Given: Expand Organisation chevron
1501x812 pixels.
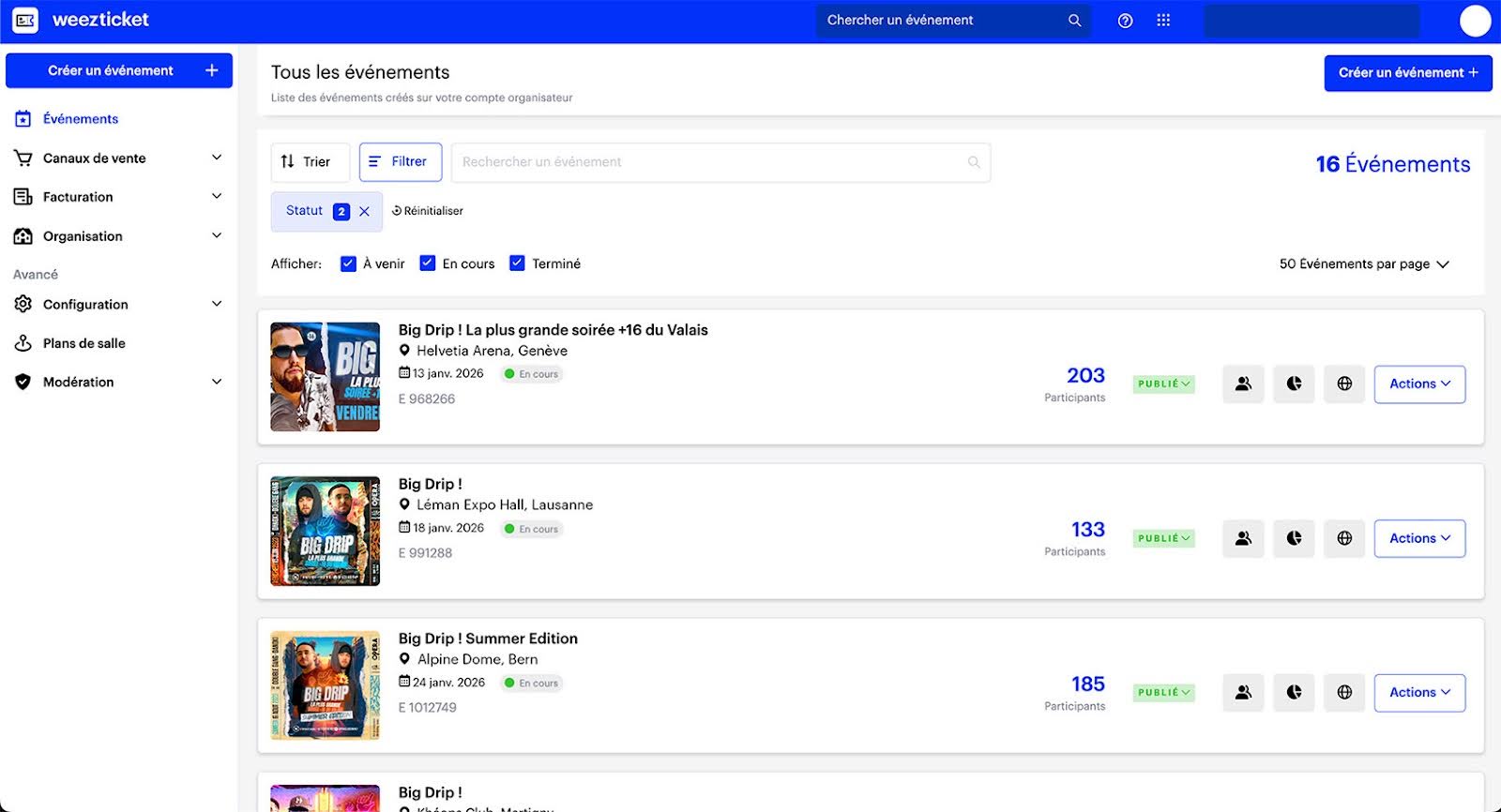Looking at the screenshot, I should [x=217, y=235].
